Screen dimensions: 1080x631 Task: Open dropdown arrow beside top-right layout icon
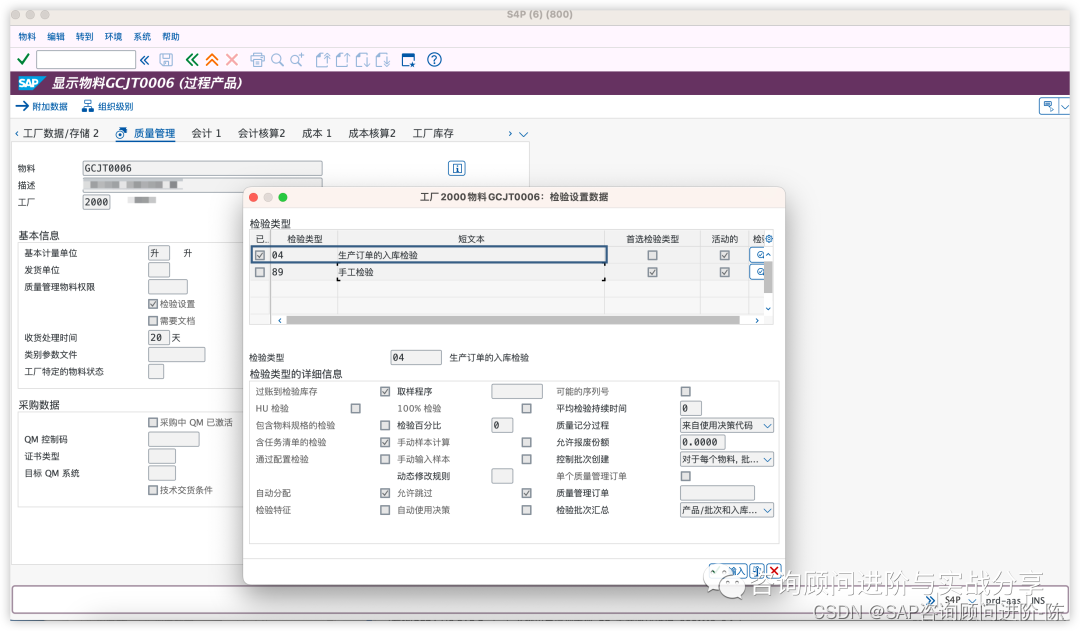click(1065, 106)
